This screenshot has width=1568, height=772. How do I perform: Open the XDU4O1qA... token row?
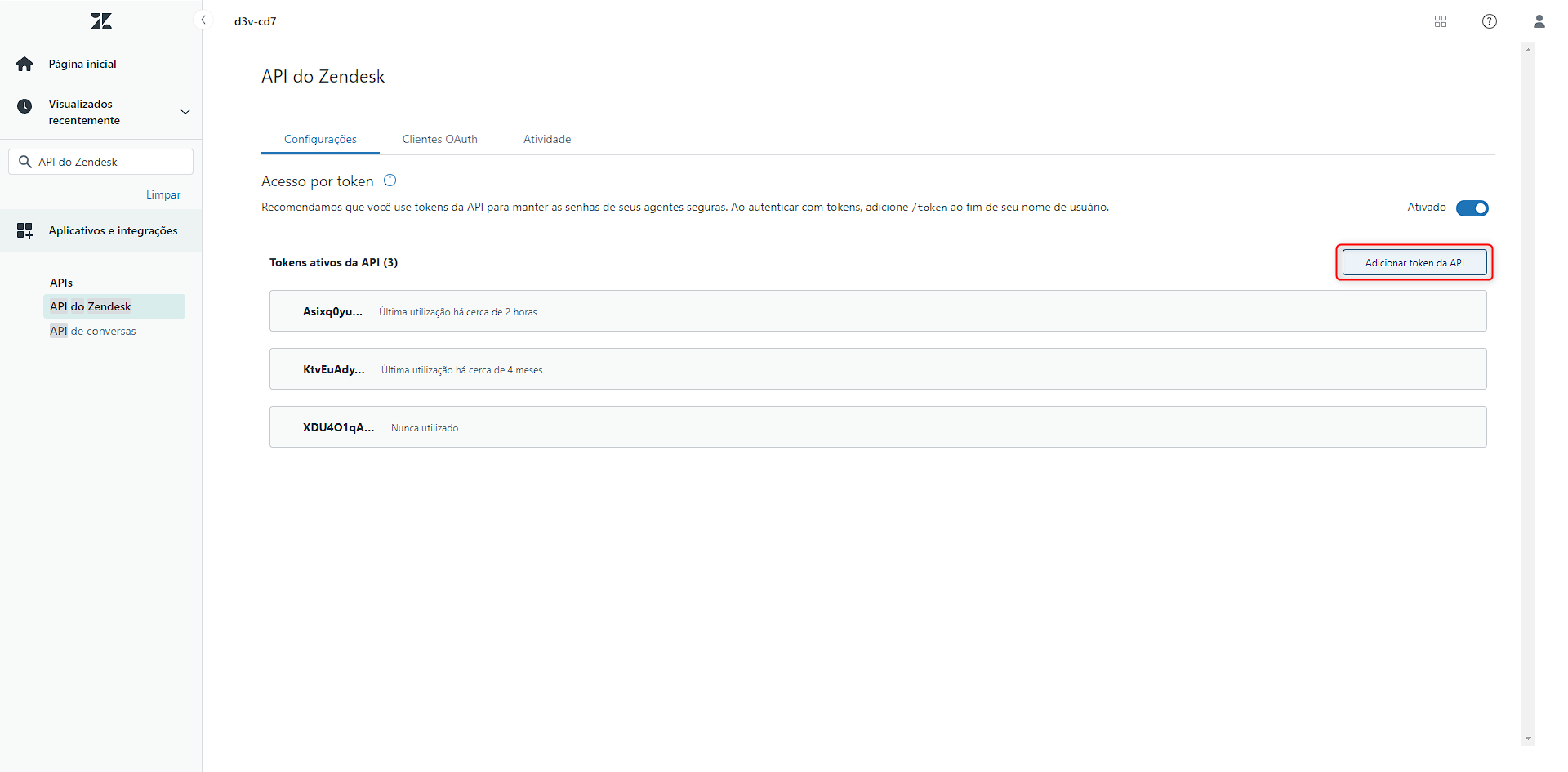(878, 427)
